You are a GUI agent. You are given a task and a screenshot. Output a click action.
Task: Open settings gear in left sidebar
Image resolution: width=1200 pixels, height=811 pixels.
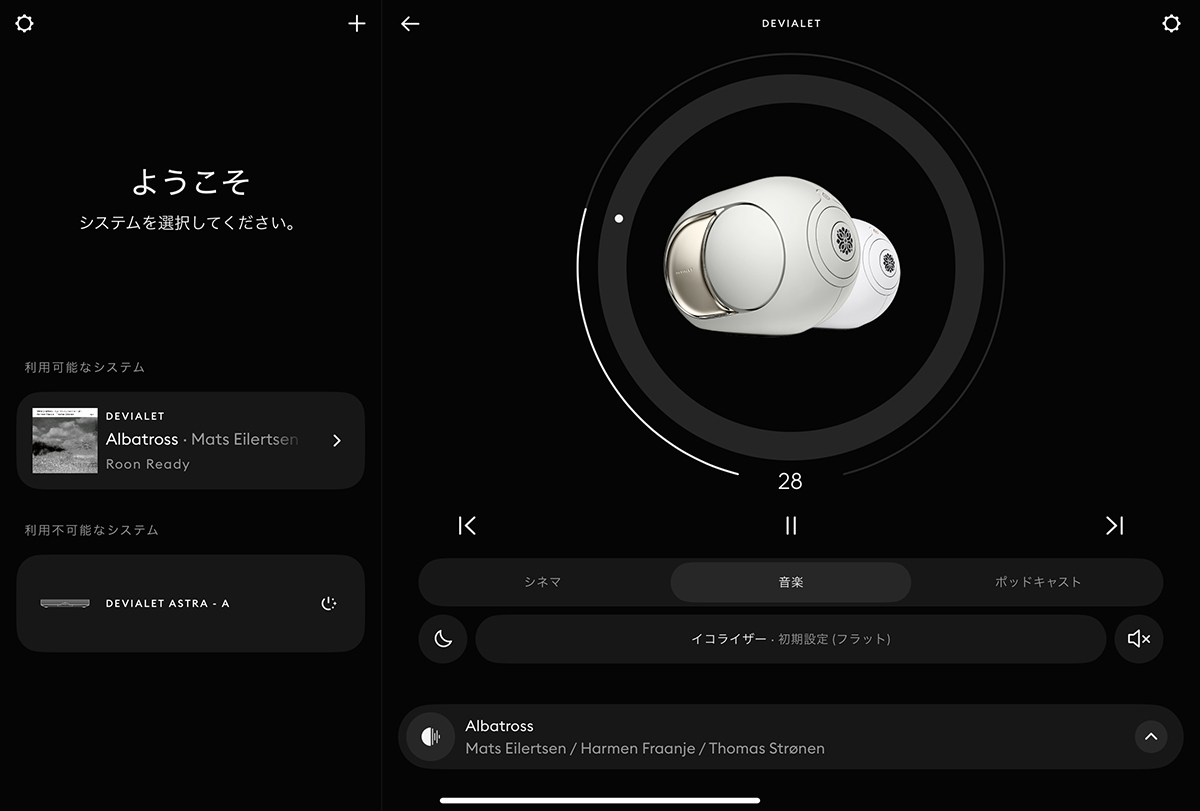[24, 24]
